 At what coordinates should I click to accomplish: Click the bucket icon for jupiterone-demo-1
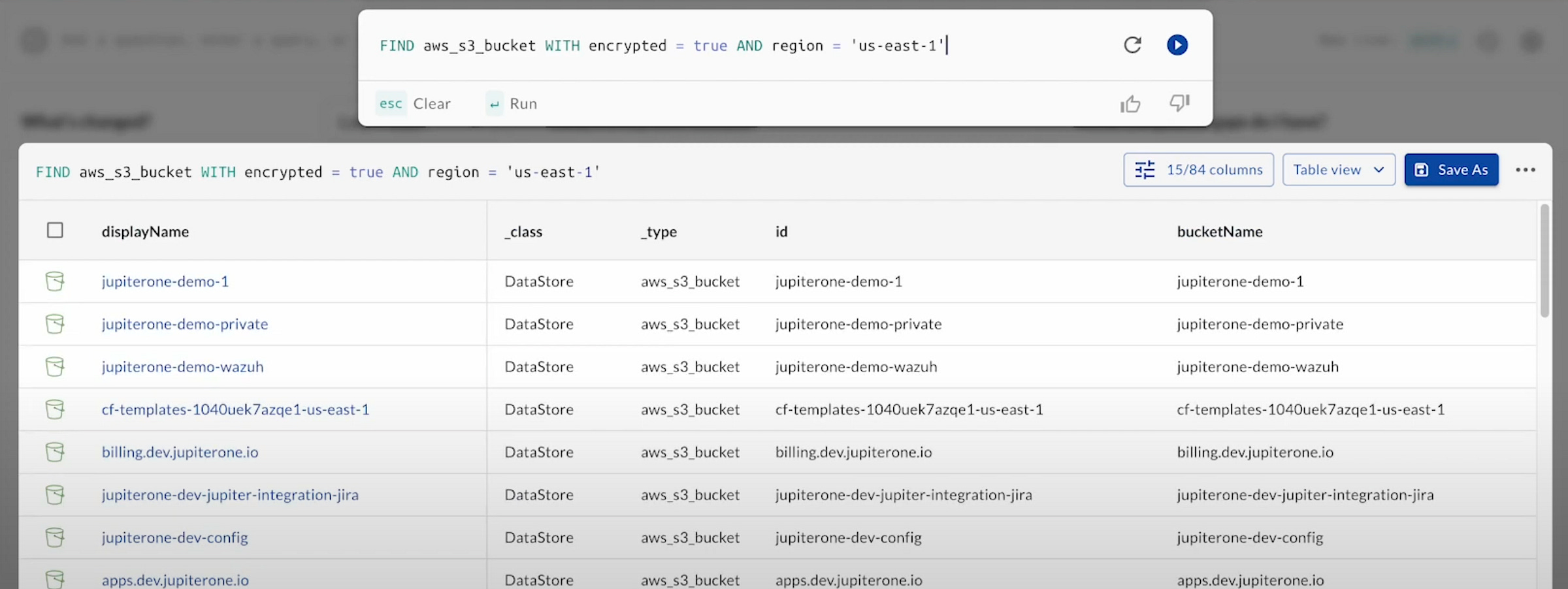pos(55,281)
